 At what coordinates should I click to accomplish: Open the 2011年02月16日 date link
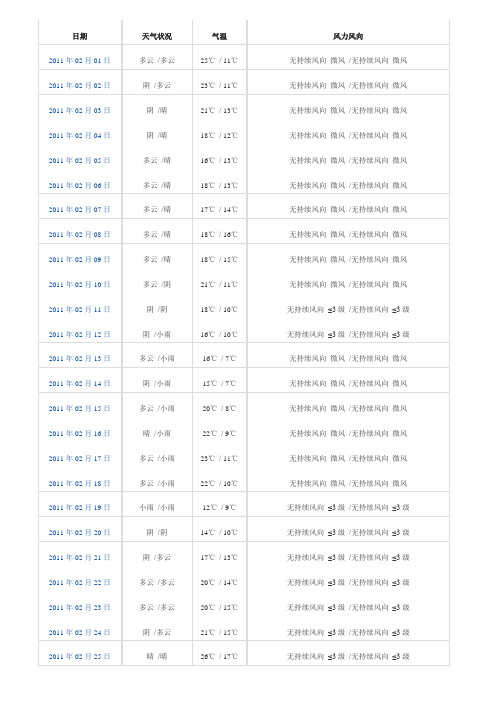pyautogui.click(x=80, y=433)
